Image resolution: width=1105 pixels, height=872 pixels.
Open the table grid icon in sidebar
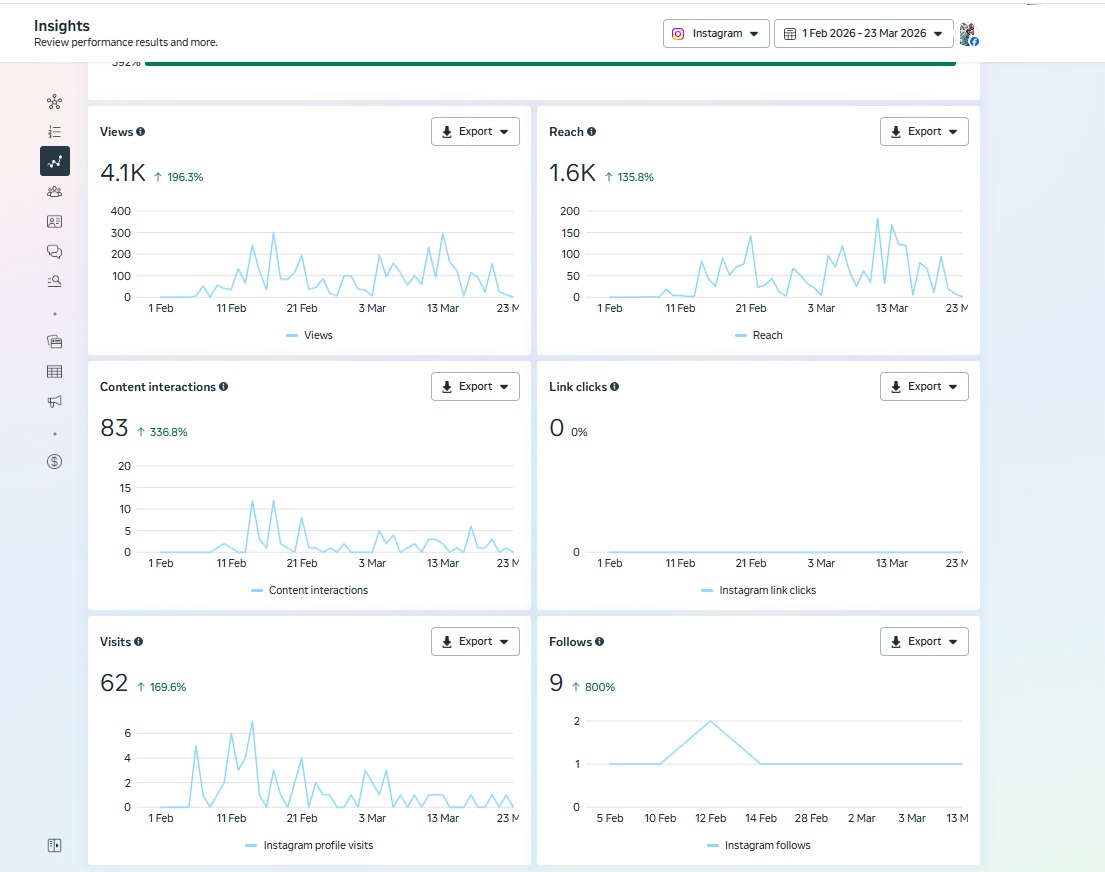[54, 371]
